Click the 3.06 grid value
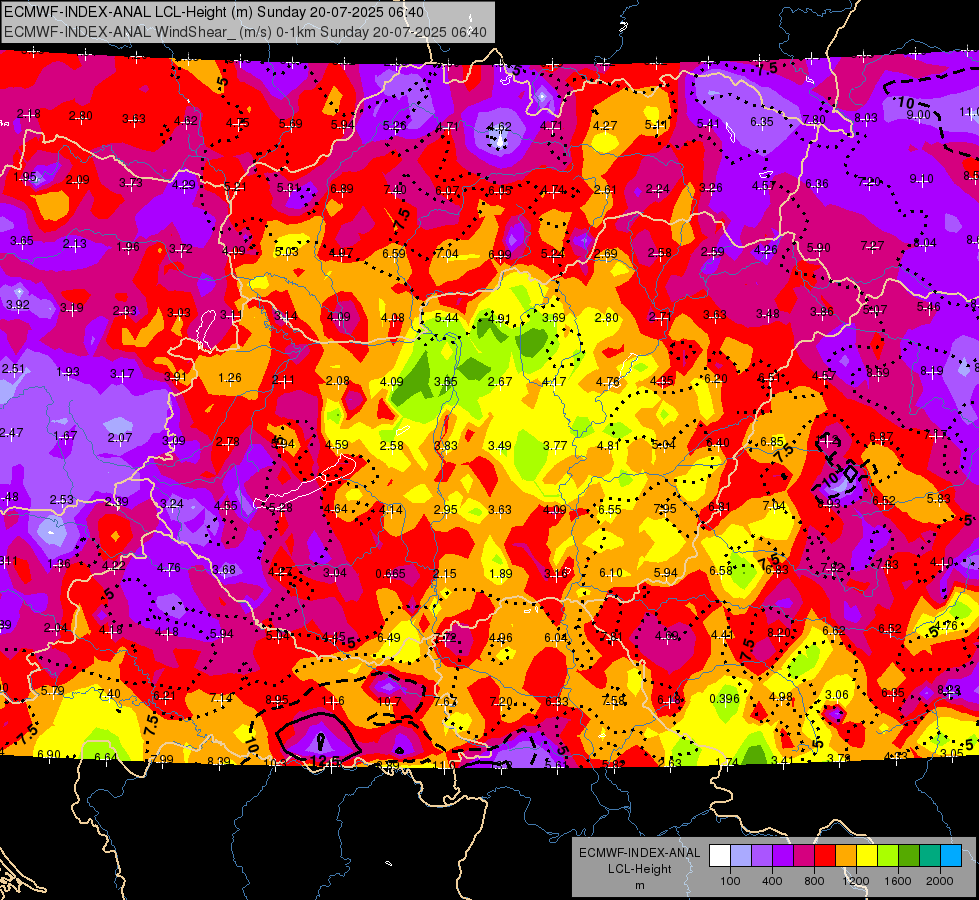This screenshot has height=900, width=979. coord(837,695)
